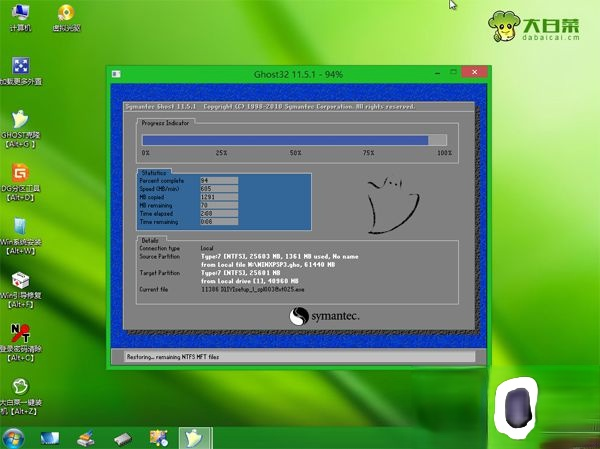The image size is (600, 449).
Task: Click the Percent complete value 94
Action: click(219, 180)
